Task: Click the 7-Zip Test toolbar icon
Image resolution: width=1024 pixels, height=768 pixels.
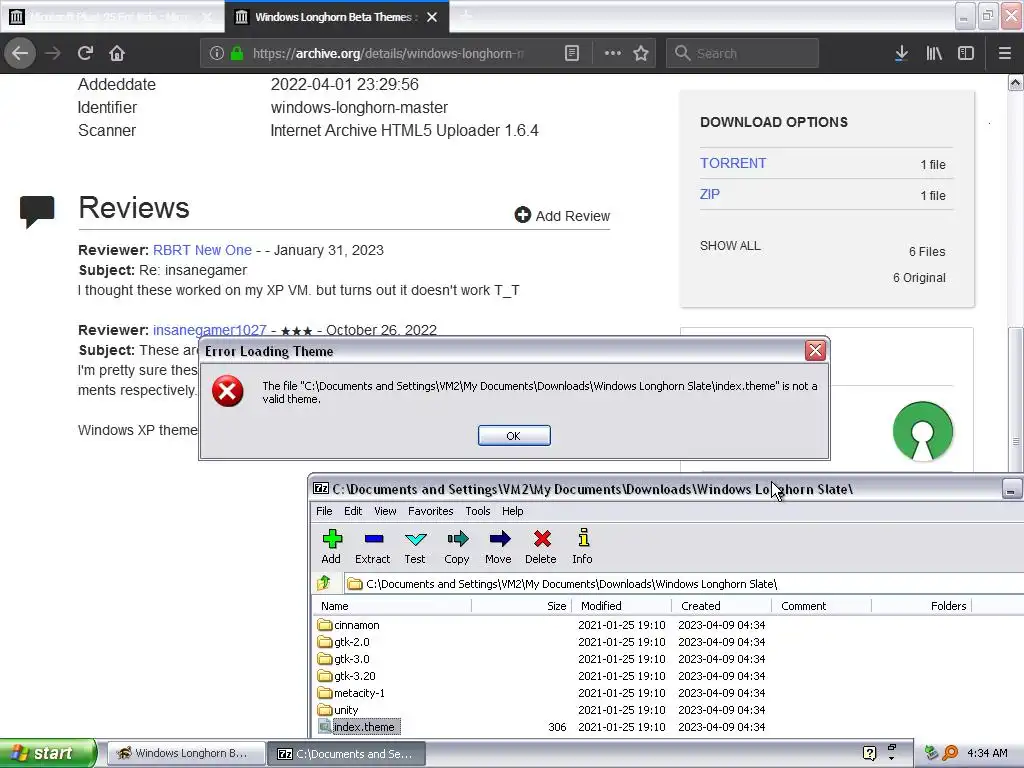Action: click(x=415, y=547)
